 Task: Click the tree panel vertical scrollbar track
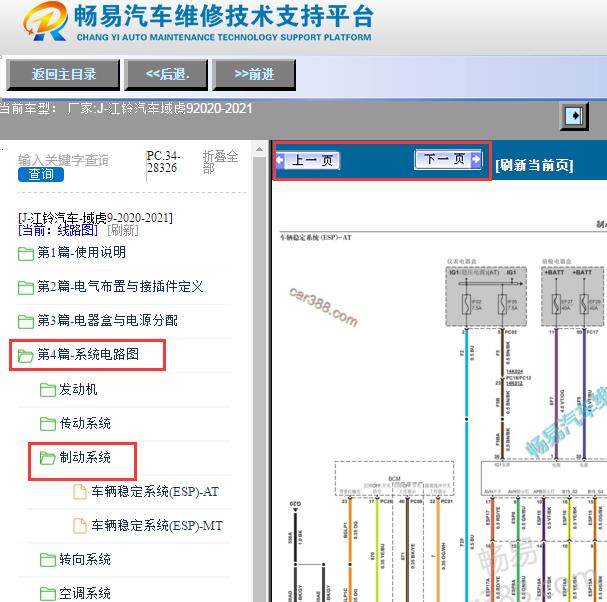[x=259, y=379]
